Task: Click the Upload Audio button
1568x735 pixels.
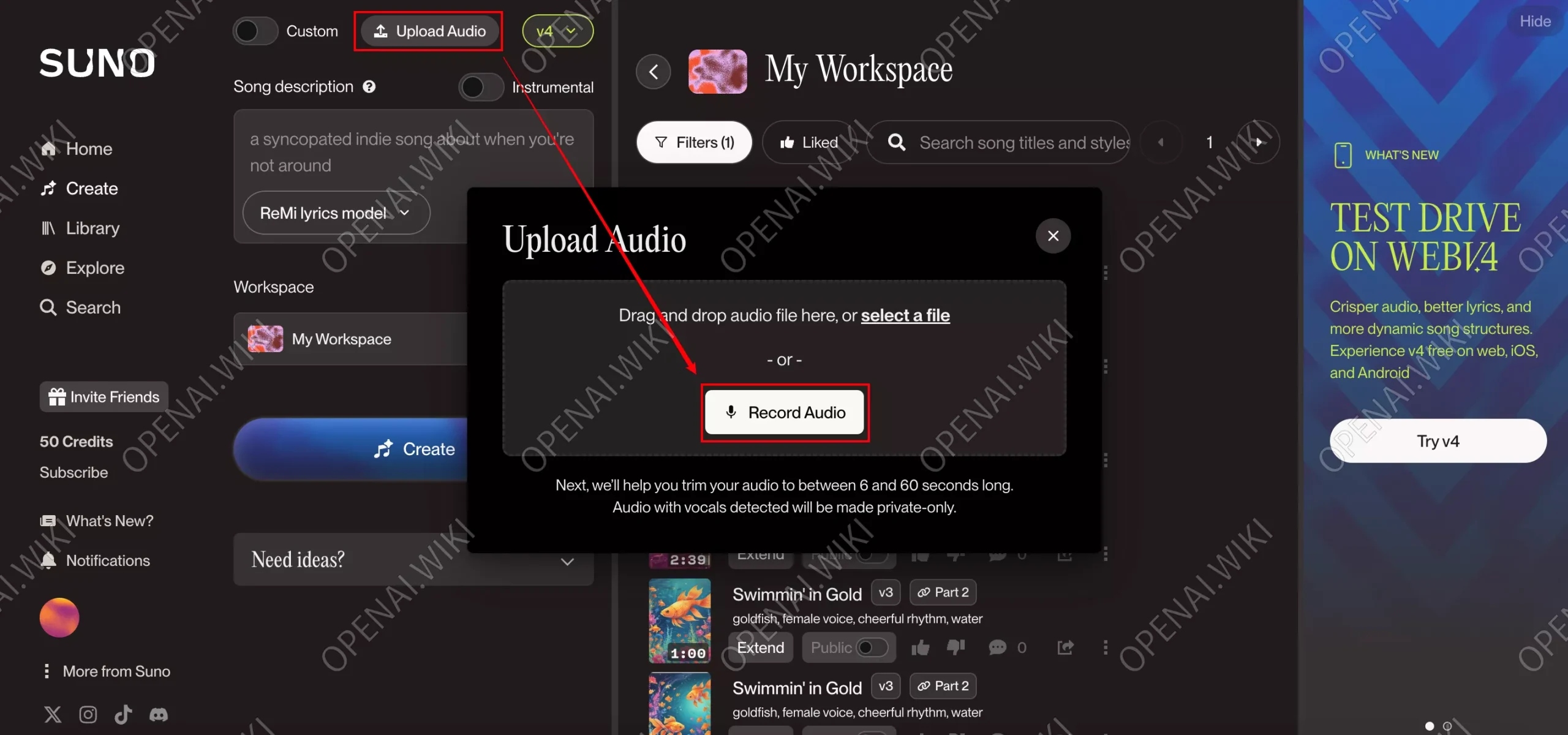Action: tap(429, 31)
